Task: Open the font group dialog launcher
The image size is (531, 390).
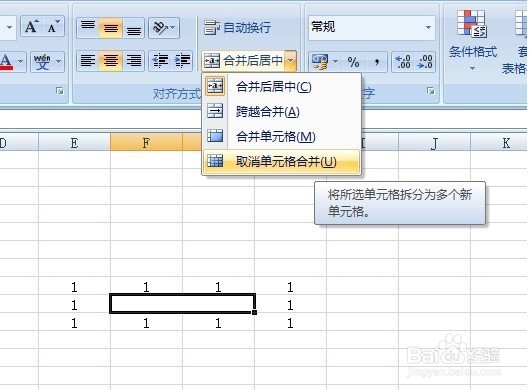Action: [x=60, y=91]
